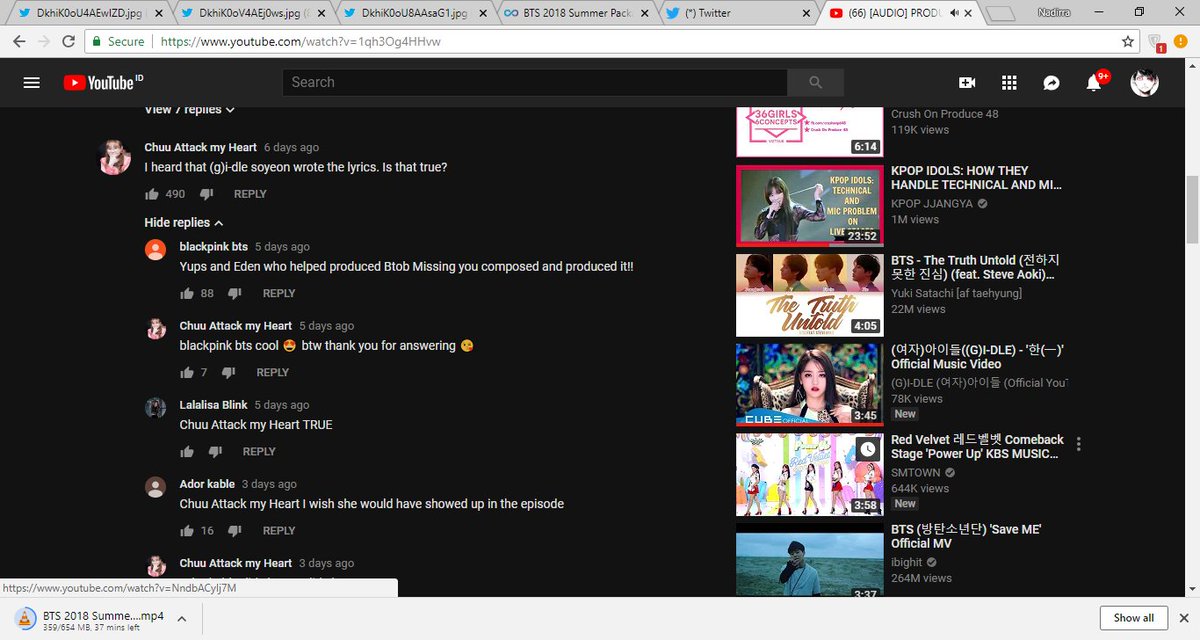1200x640 pixels.
Task: Reply to blackpink bts's comment
Action: click(x=279, y=293)
